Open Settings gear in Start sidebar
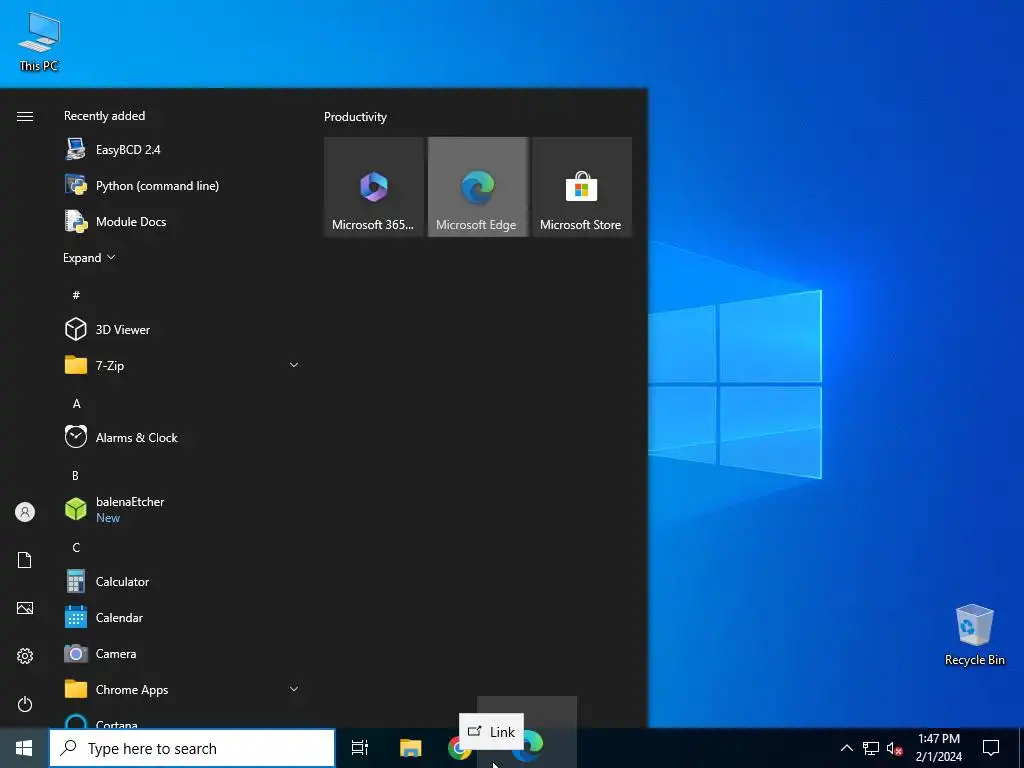 pyautogui.click(x=25, y=656)
